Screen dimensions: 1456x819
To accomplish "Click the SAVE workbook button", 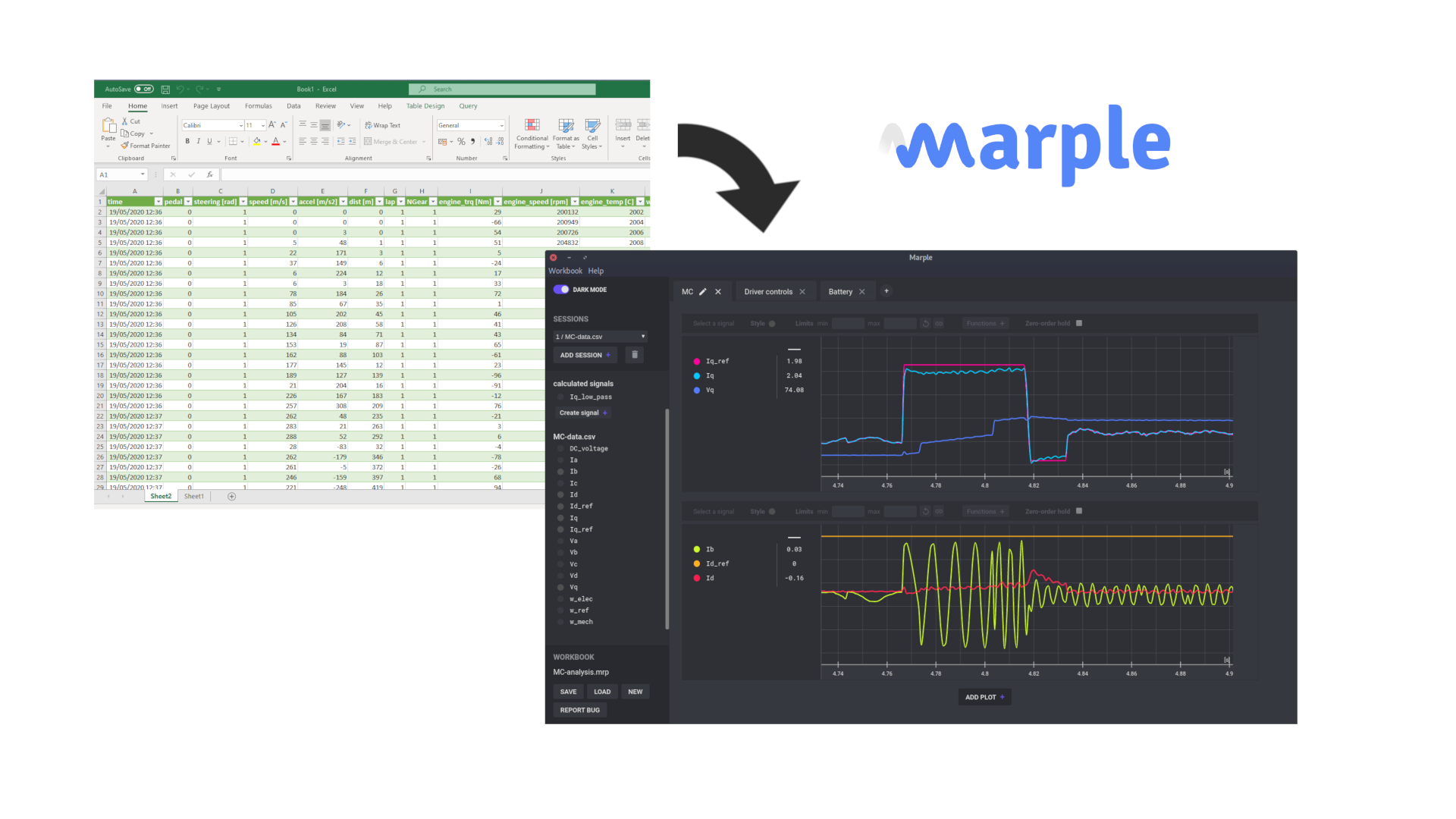I will [569, 692].
